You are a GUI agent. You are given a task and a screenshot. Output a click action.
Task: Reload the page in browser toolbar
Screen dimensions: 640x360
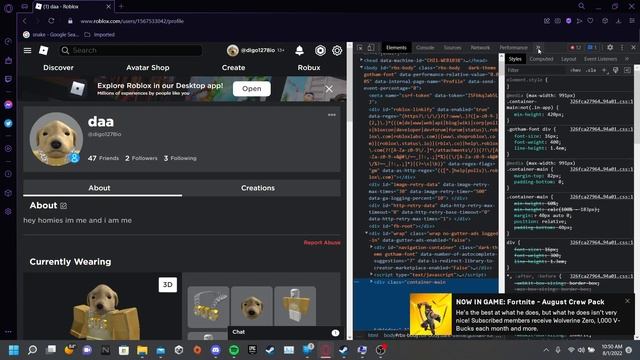(x=51, y=21)
